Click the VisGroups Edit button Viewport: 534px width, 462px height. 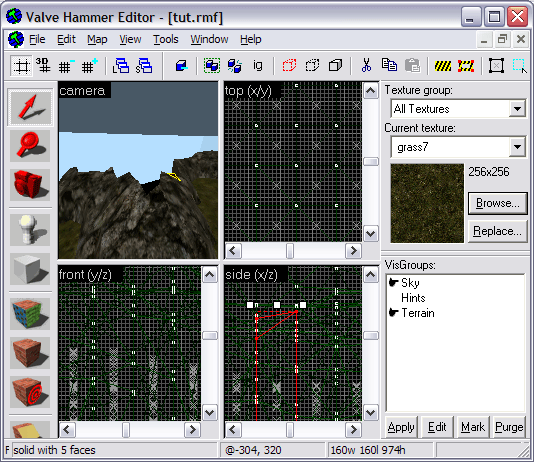(437, 427)
